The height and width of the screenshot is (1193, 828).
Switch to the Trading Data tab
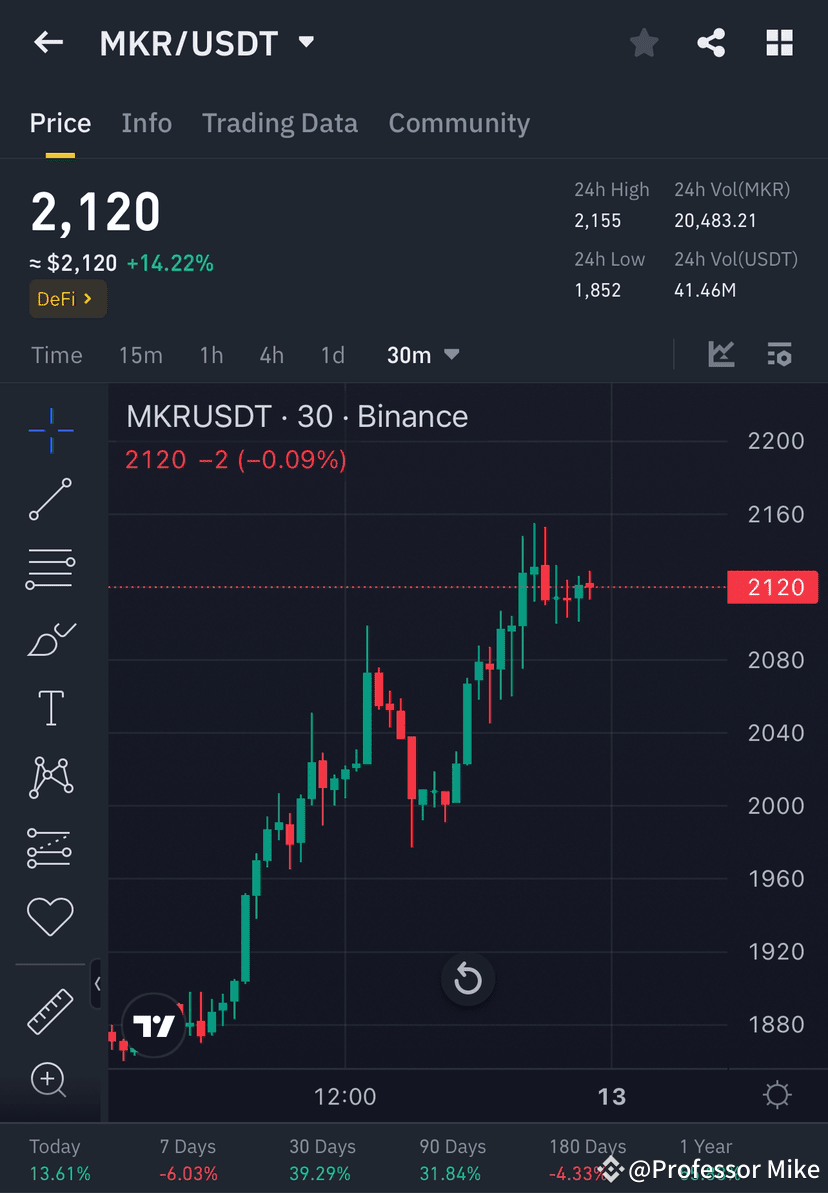[x=280, y=122]
